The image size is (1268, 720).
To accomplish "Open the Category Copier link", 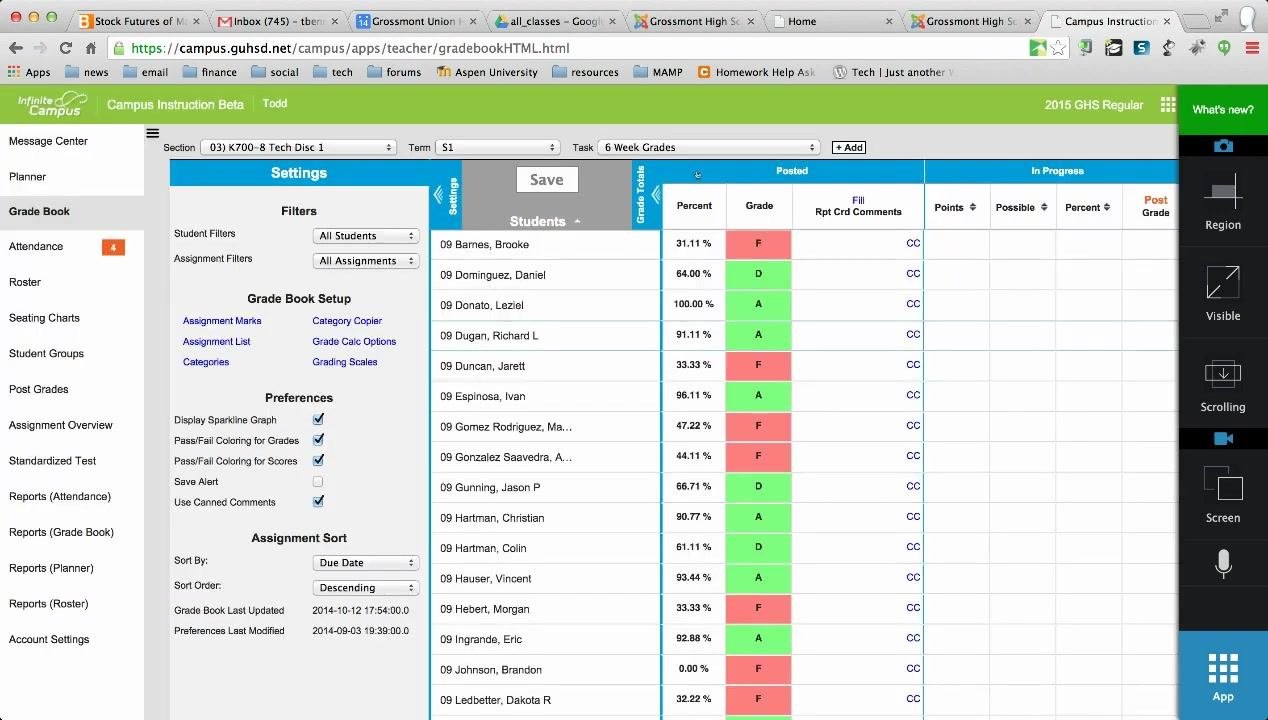I will (347, 321).
